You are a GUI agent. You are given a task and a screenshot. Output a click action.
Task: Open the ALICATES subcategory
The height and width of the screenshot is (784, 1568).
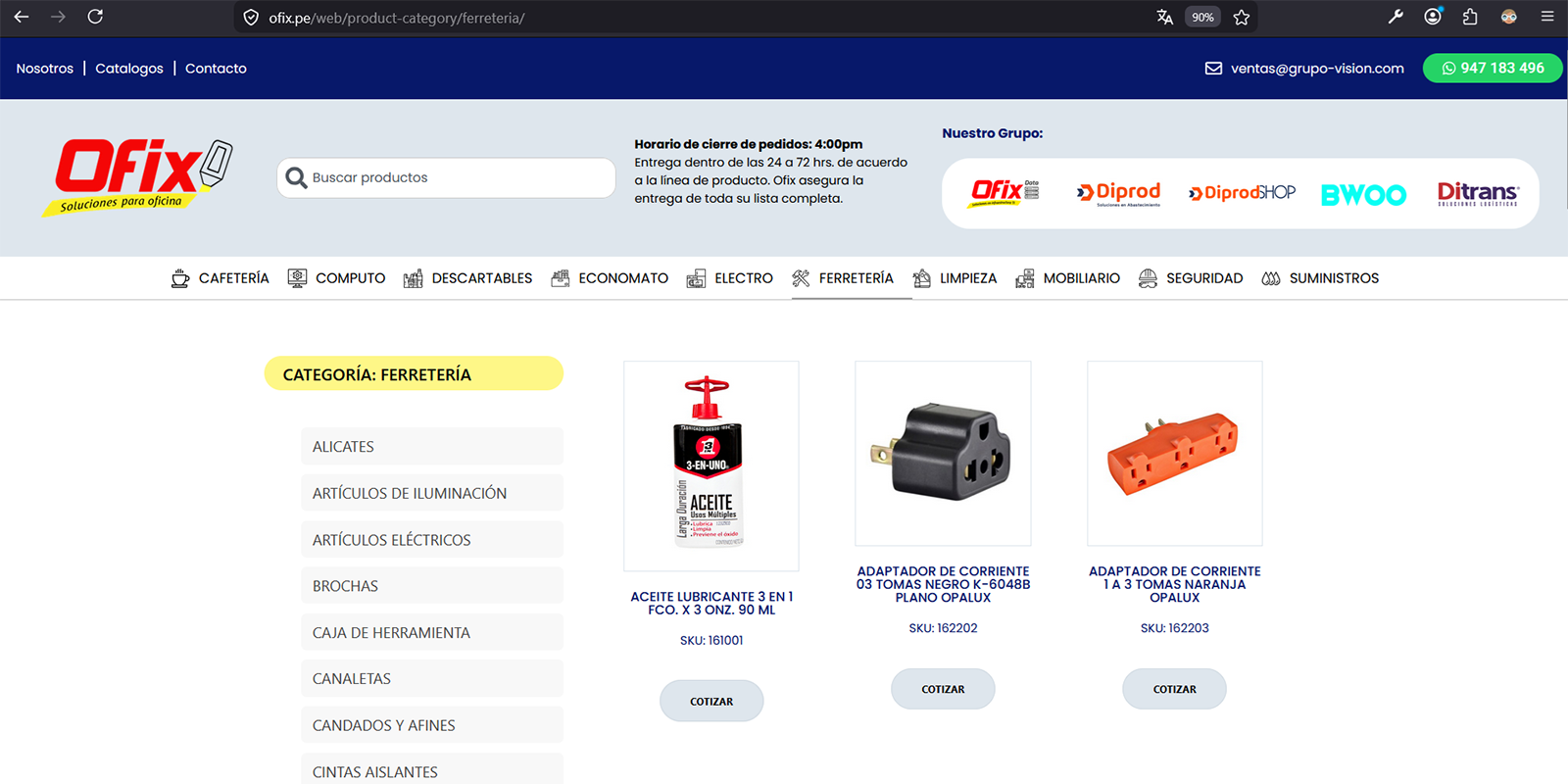click(432, 446)
